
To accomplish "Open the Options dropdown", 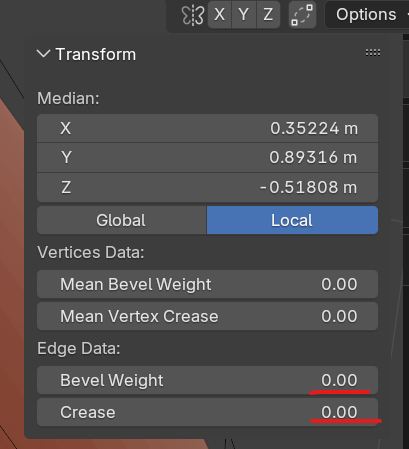I will [x=367, y=15].
